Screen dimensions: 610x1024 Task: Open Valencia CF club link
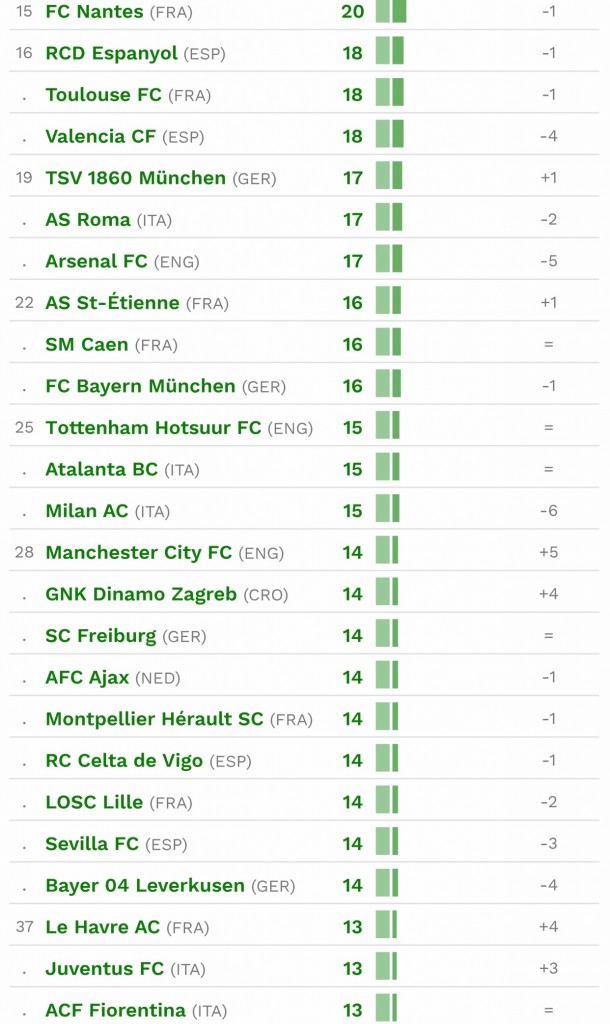pyautogui.click(x=100, y=136)
